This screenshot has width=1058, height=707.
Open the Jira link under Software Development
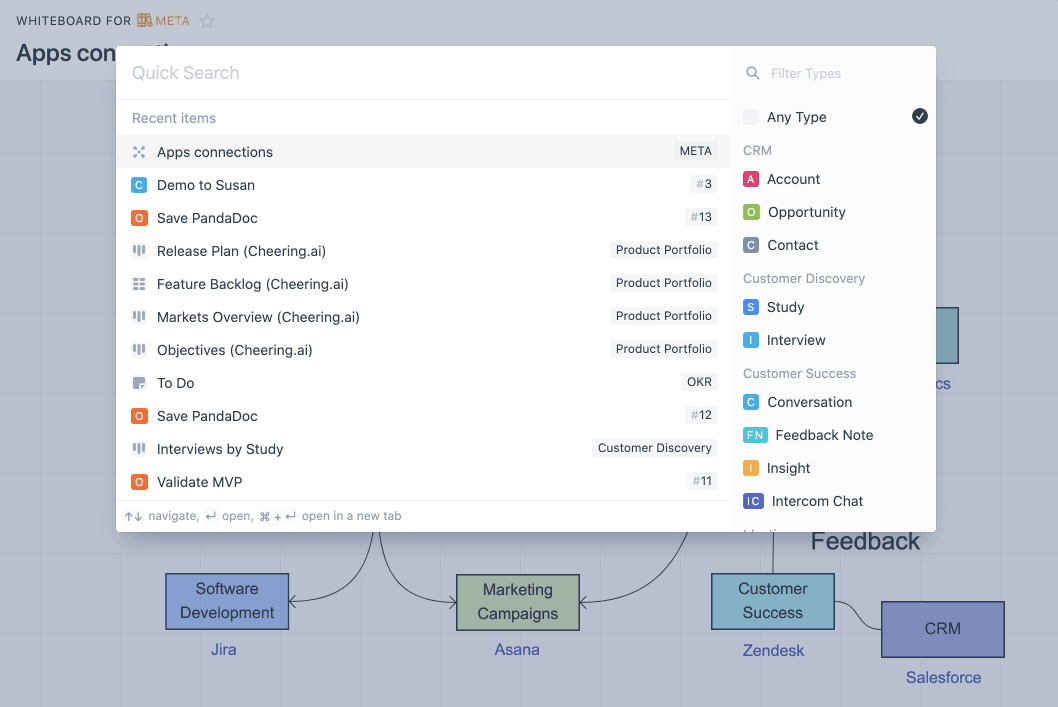[x=224, y=649]
